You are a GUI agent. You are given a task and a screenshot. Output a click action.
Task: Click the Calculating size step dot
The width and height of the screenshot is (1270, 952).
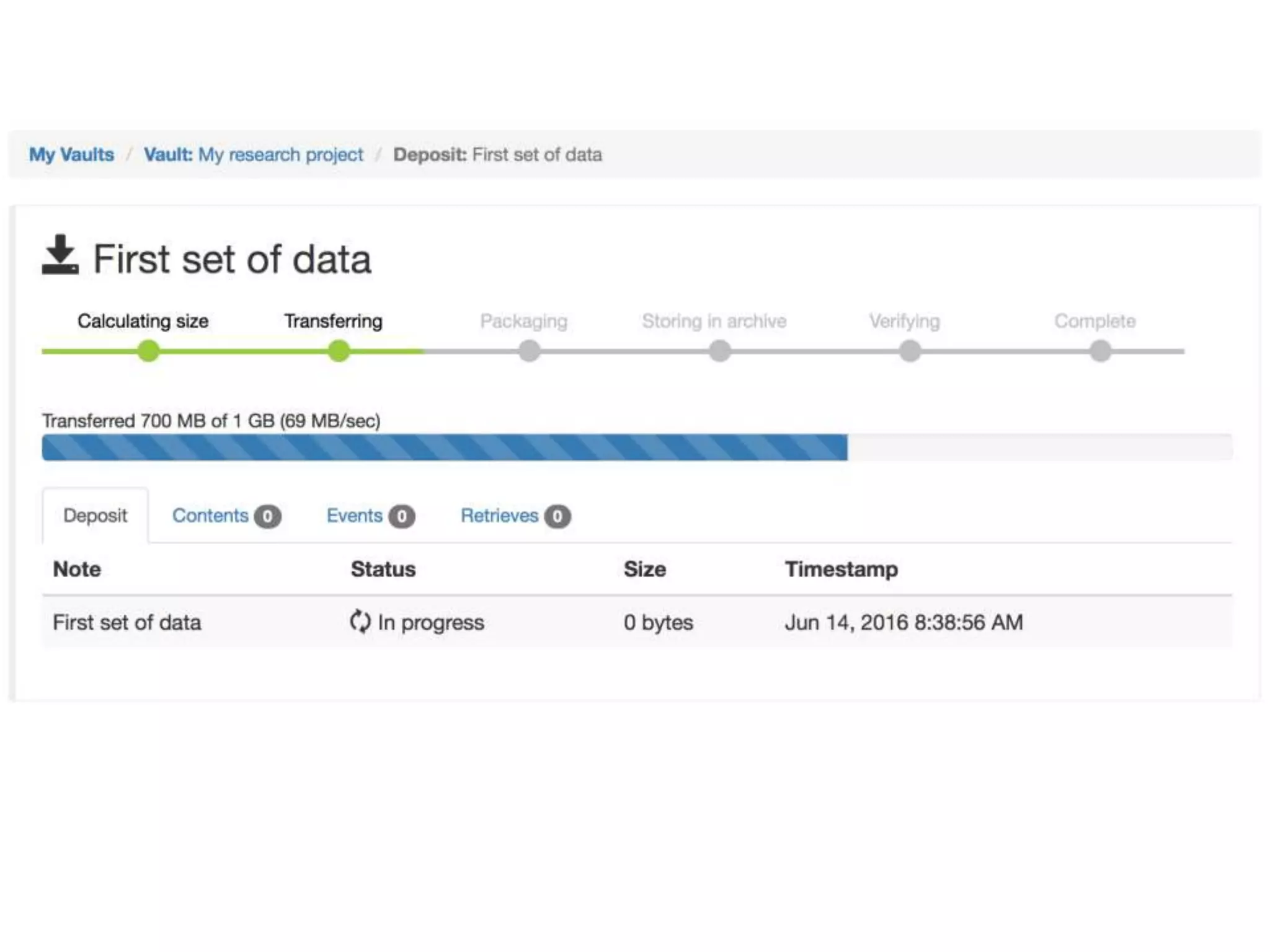coord(148,351)
